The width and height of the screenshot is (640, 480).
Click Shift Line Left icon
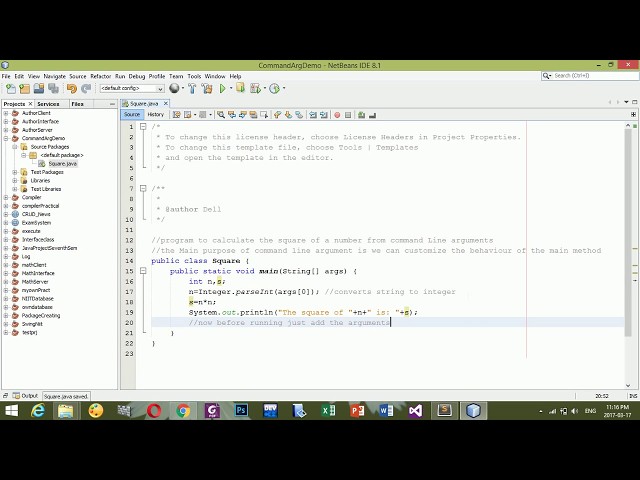tap(313, 115)
